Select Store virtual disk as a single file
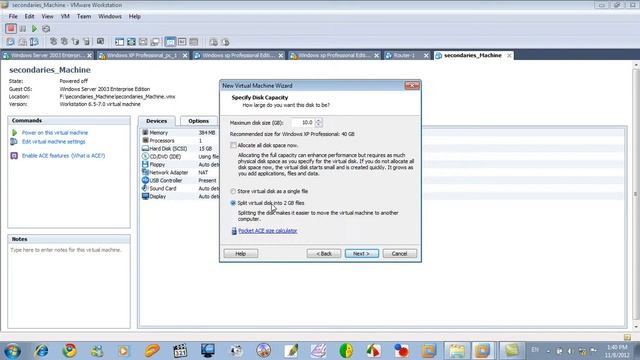Viewport: 640px width, 360px height. pos(233,191)
